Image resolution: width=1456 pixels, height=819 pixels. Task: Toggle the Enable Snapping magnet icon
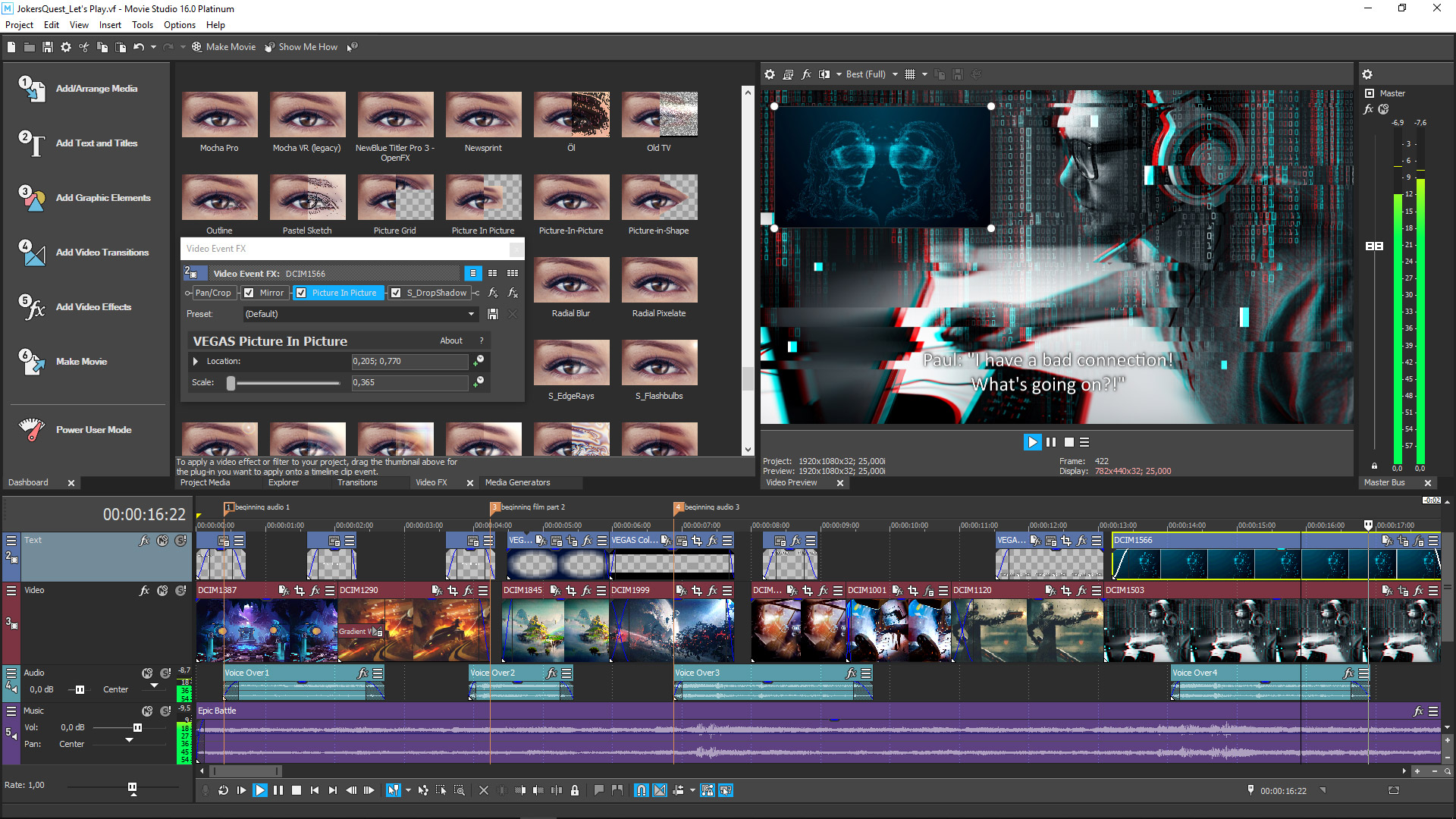(641, 790)
